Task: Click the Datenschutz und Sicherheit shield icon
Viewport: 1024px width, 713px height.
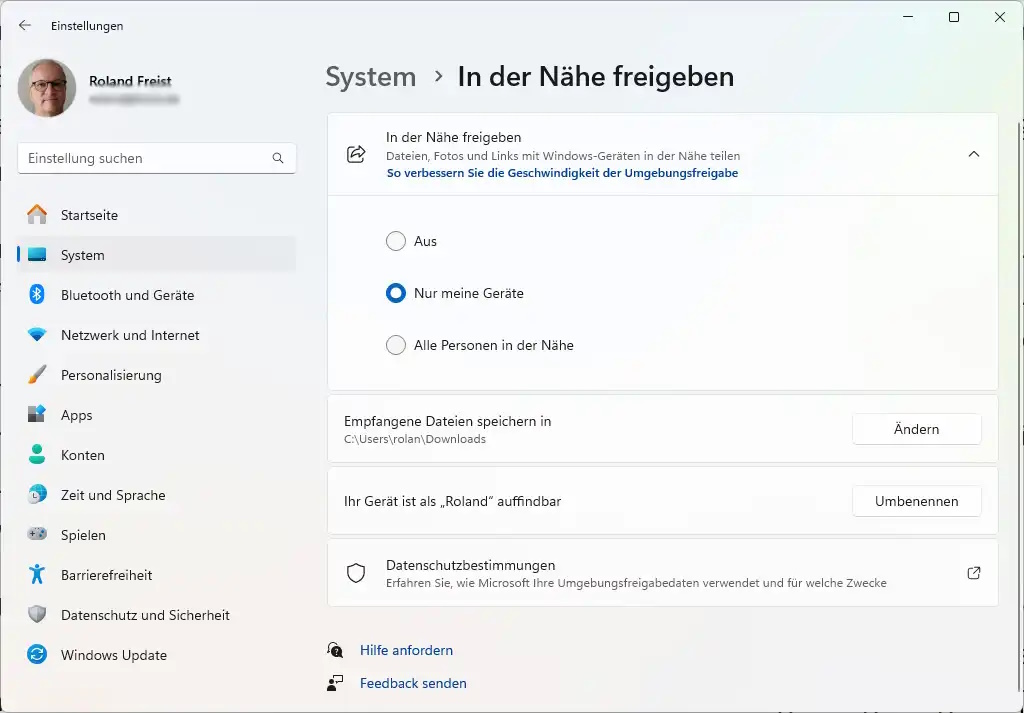Action: pos(37,615)
